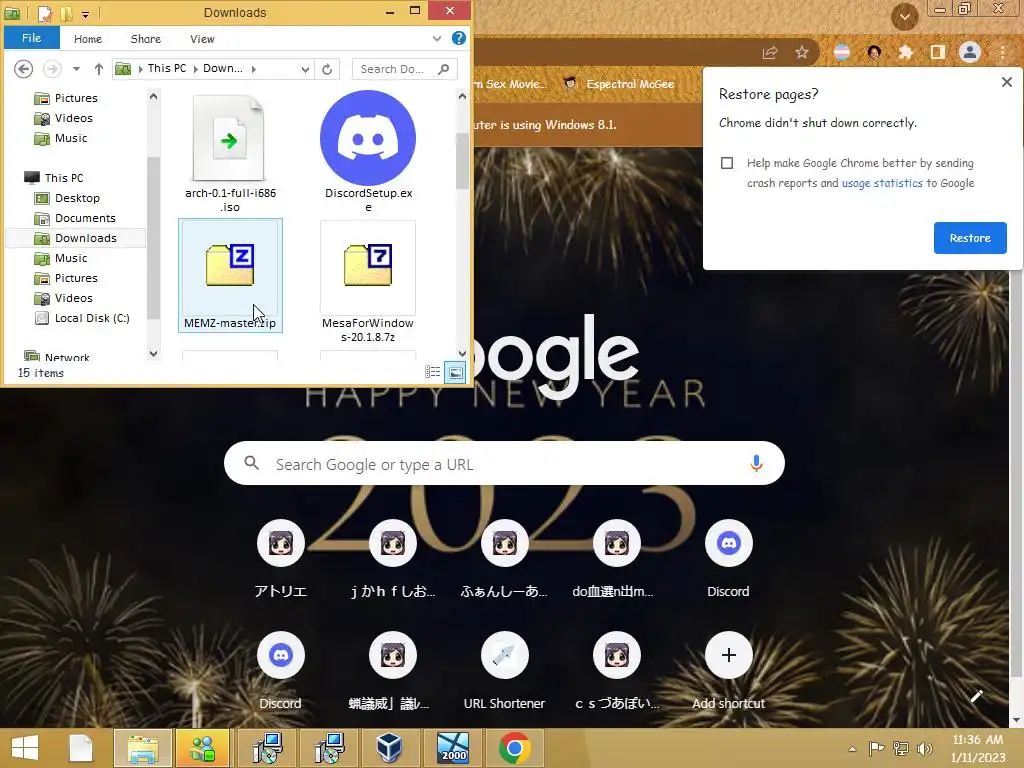Open Quick Access Toolbar customize dropdown
This screenshot has height=768, width=1024.
pyautogui.click(x=86, y=13)
